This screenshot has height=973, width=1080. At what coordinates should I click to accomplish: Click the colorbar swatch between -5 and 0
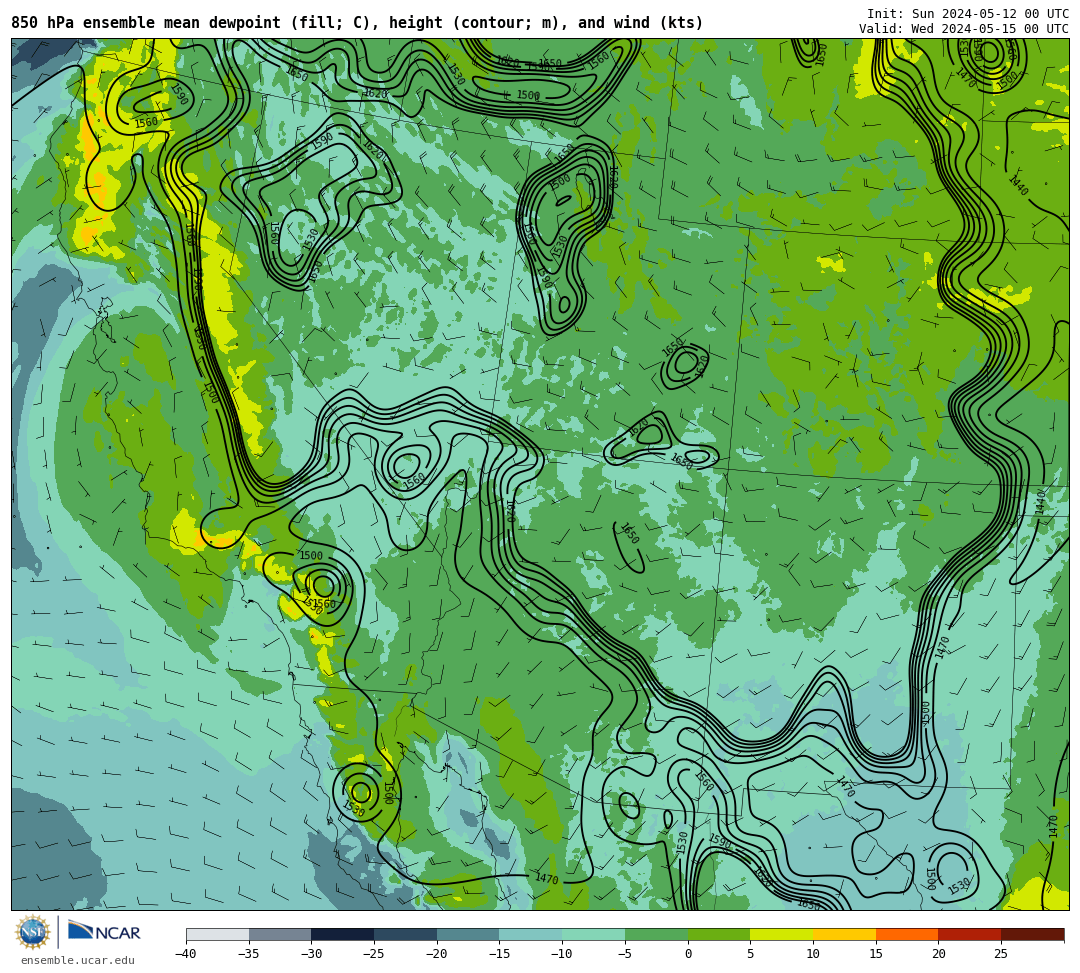tap(656, 934)
